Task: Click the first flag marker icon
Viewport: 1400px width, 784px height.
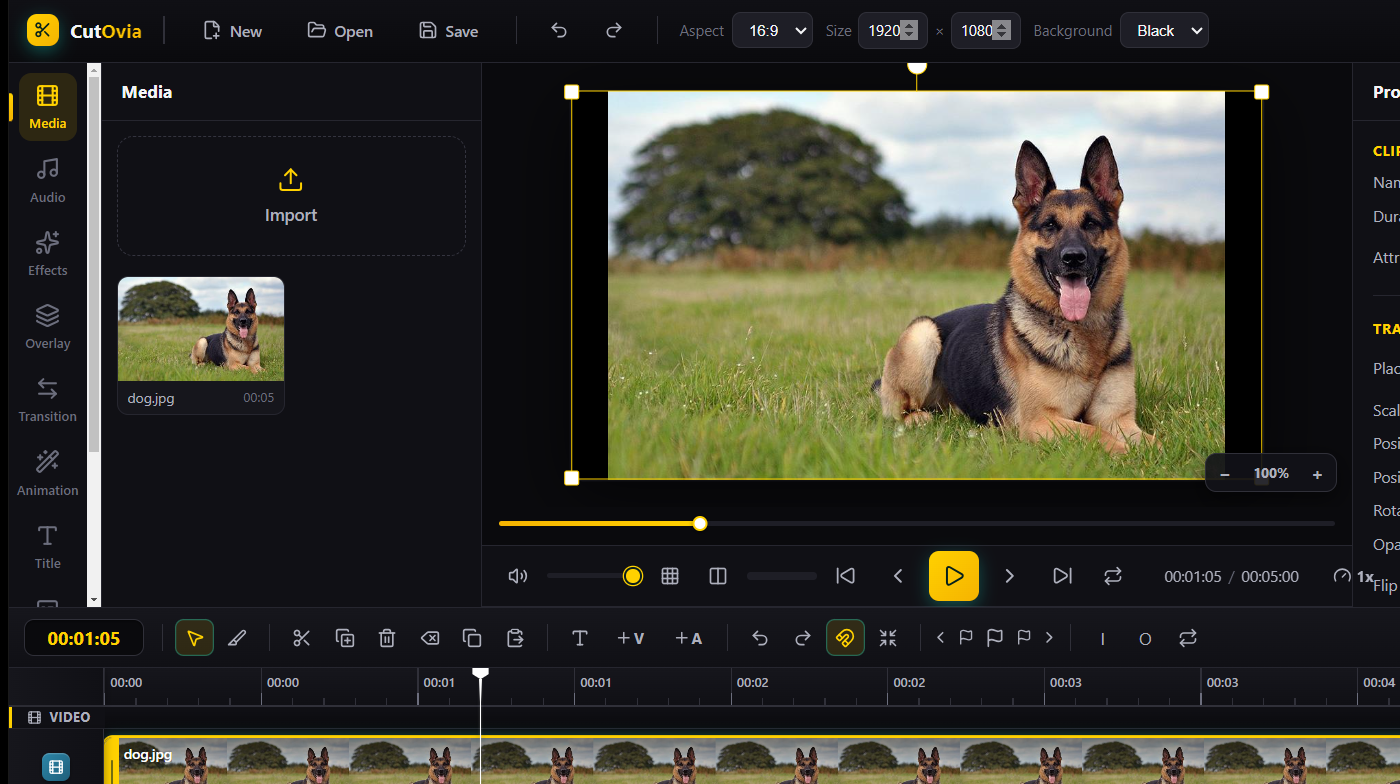Action: (x=966, y=637)
